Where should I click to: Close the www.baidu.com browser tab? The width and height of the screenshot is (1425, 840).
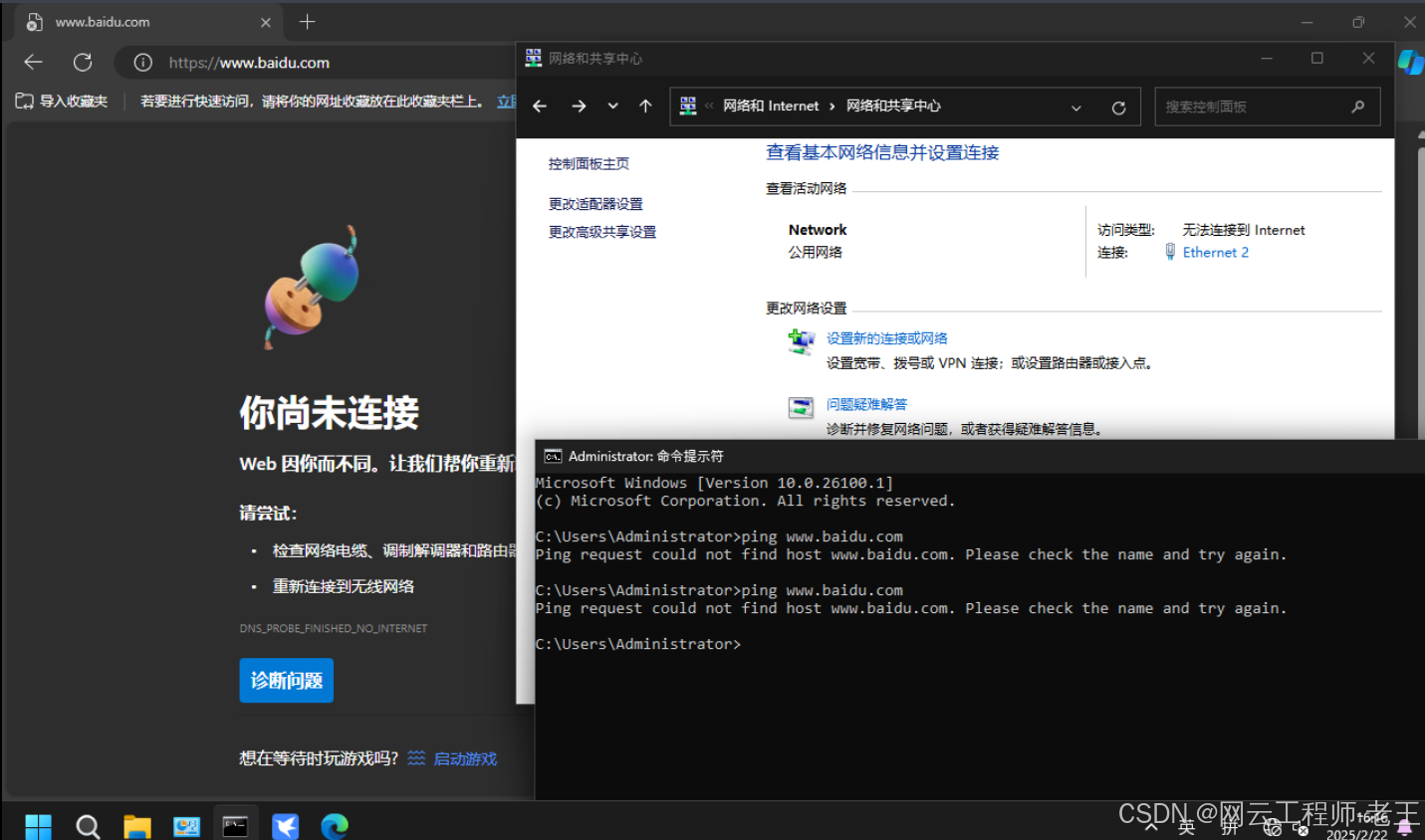pyautogui.click(x=266, y=22)
